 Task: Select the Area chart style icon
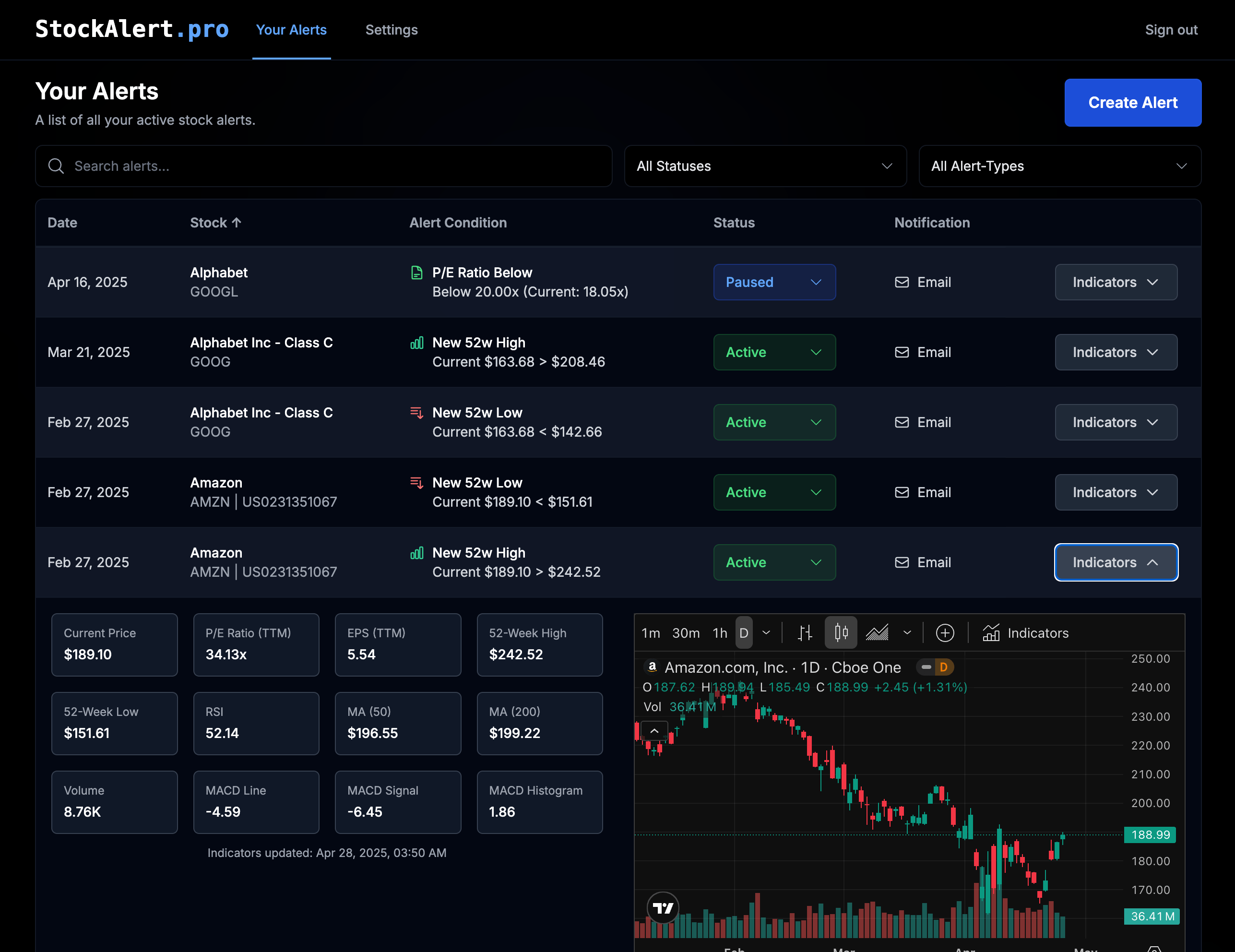click(877, 632)
